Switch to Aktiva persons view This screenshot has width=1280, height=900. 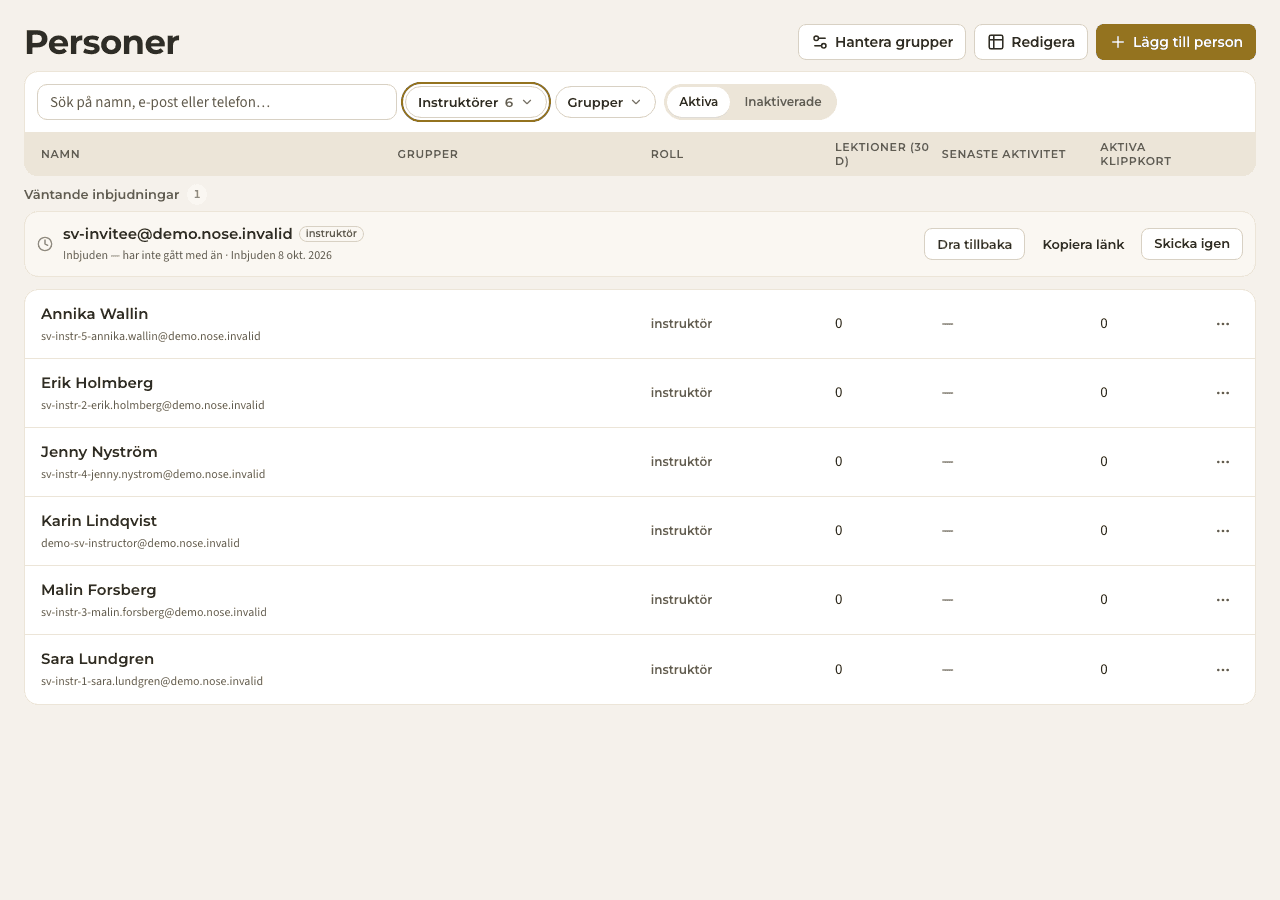(698, 102)
